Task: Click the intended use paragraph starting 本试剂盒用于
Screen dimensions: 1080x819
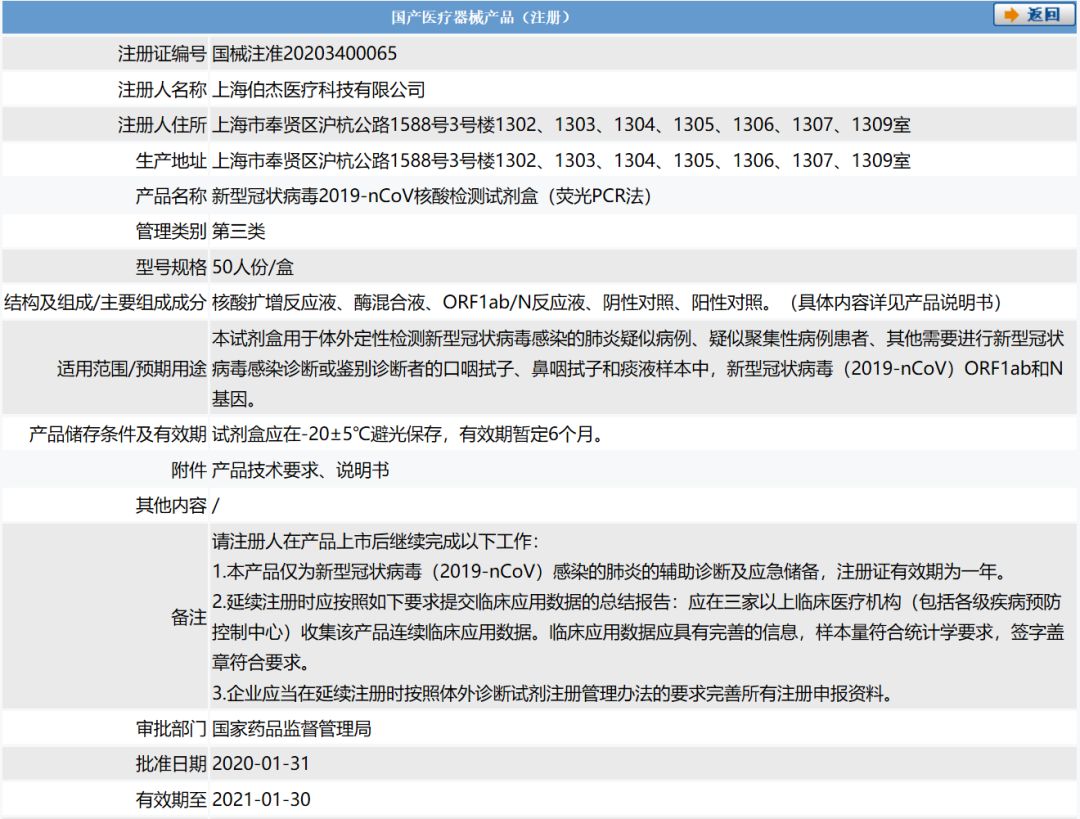Action: pos(637,368)
